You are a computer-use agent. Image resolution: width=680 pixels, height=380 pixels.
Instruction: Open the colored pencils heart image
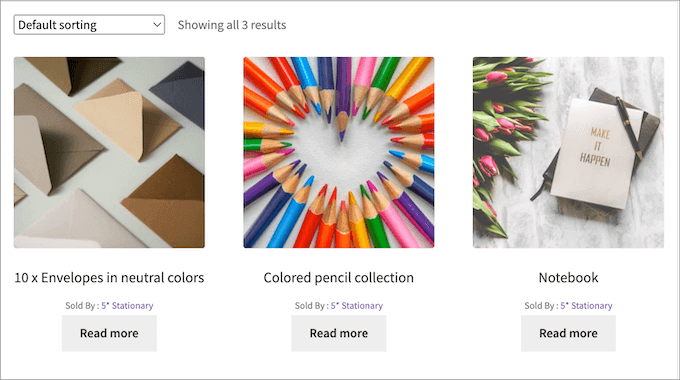[x=339, y=153]
